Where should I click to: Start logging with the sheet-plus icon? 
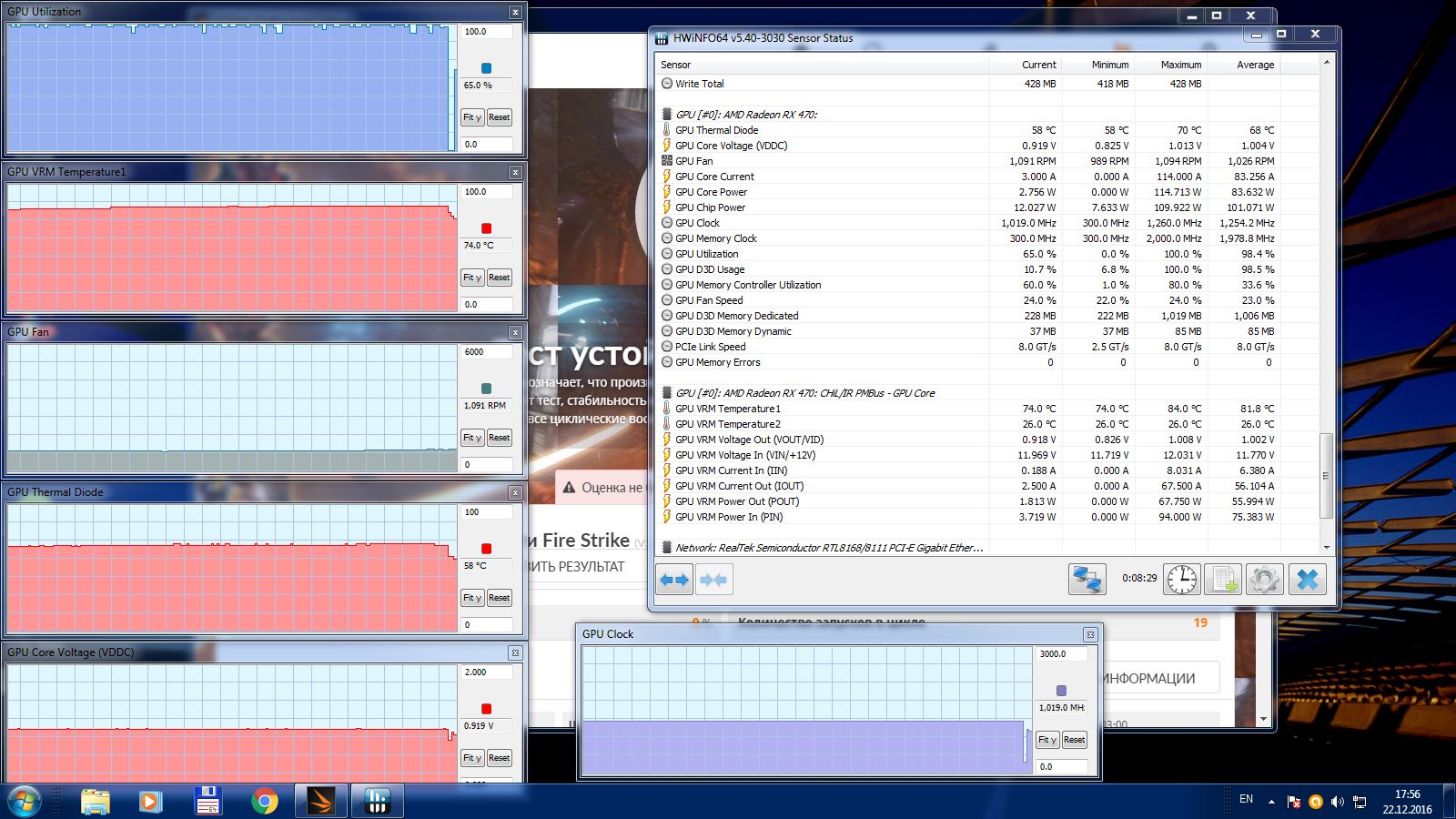[x=1223, y=580]
